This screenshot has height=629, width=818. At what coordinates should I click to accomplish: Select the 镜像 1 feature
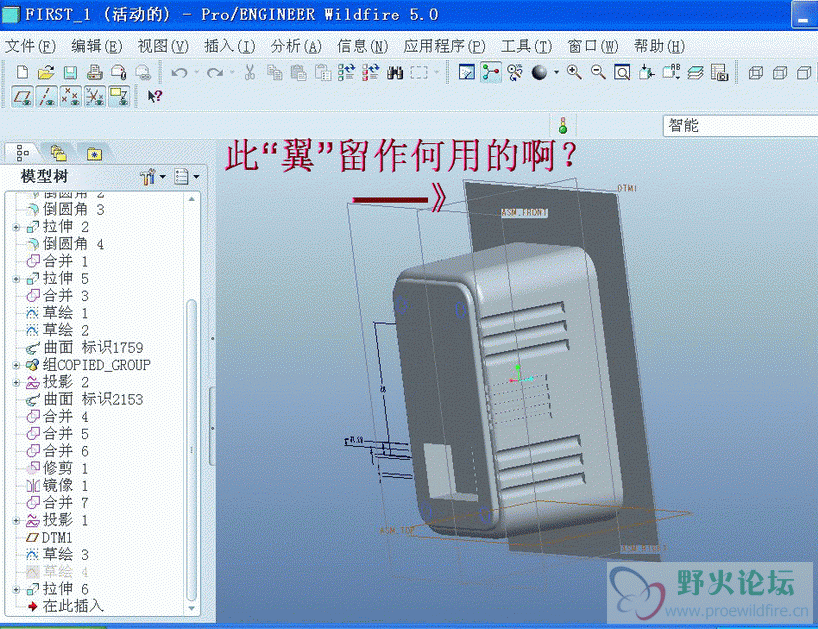pos(57,486)
